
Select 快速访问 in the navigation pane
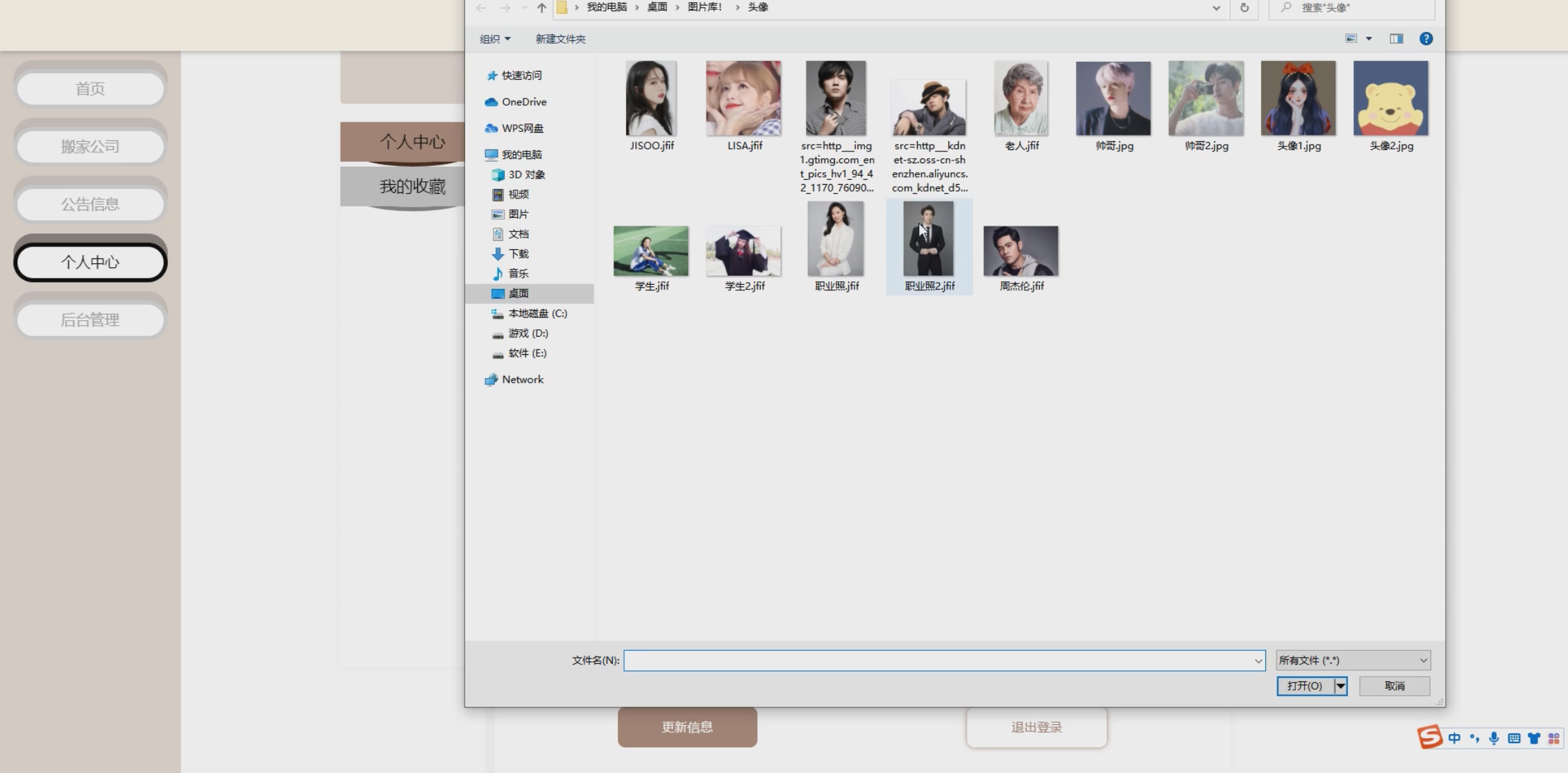click(514, 75)
